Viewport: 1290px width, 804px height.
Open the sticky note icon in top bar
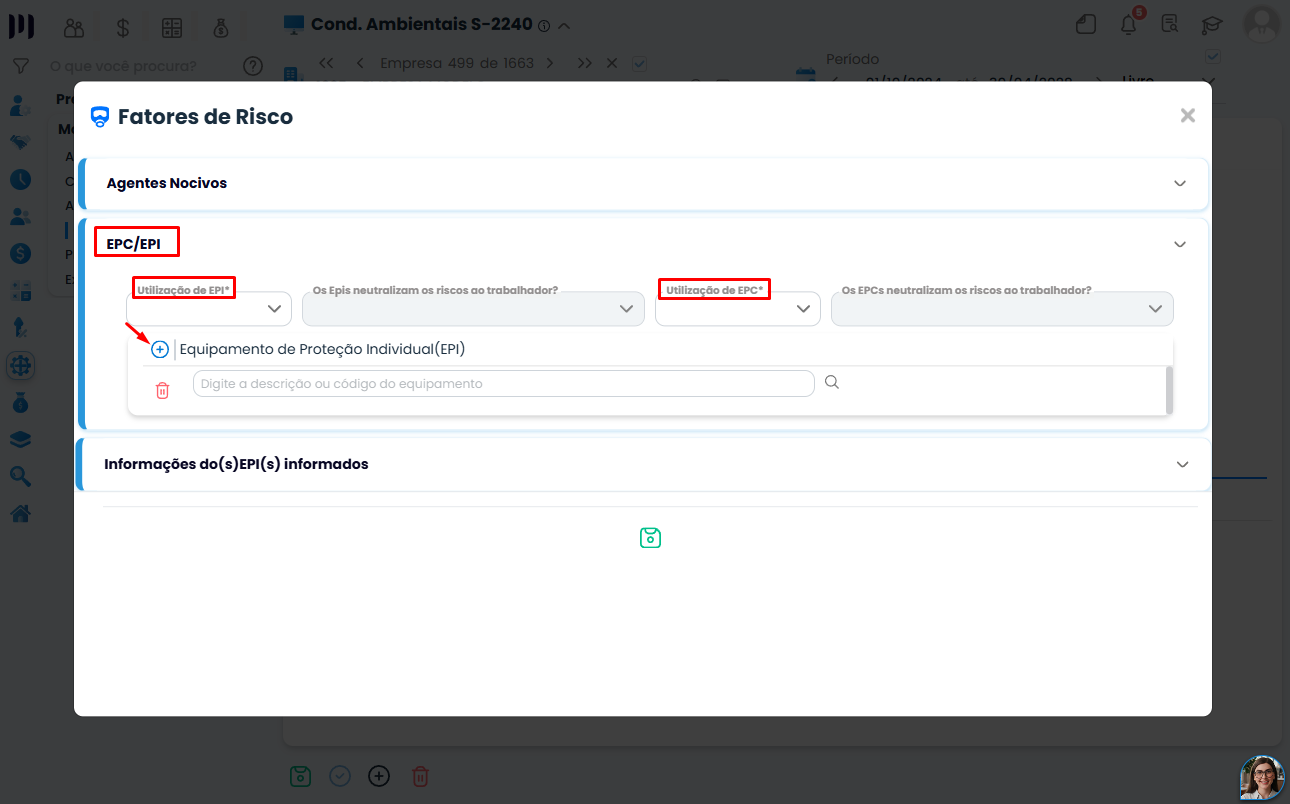click(1086, 25)
